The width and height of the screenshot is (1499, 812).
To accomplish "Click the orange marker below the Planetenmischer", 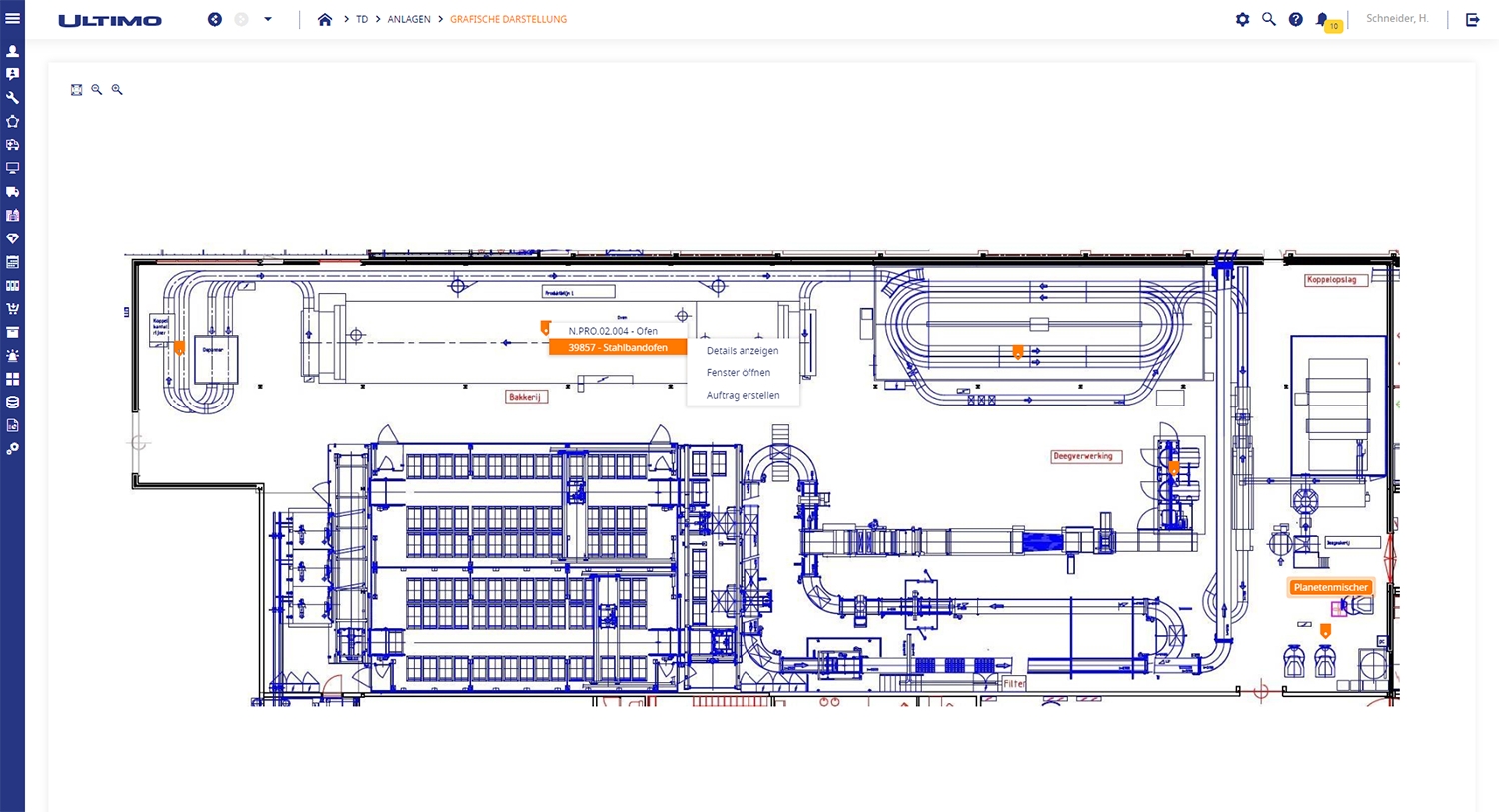I will click(x=1325, y=631).
